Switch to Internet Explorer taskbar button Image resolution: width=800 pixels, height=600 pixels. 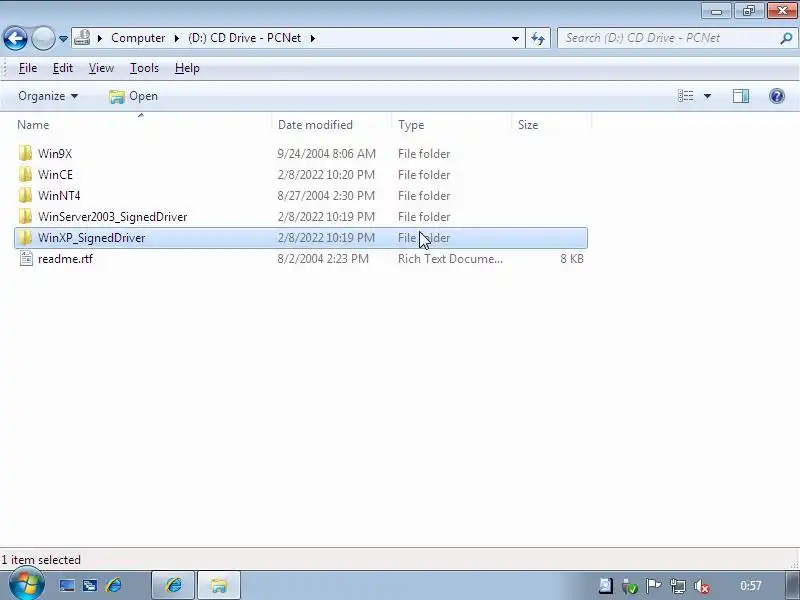[x=173, y=585]
